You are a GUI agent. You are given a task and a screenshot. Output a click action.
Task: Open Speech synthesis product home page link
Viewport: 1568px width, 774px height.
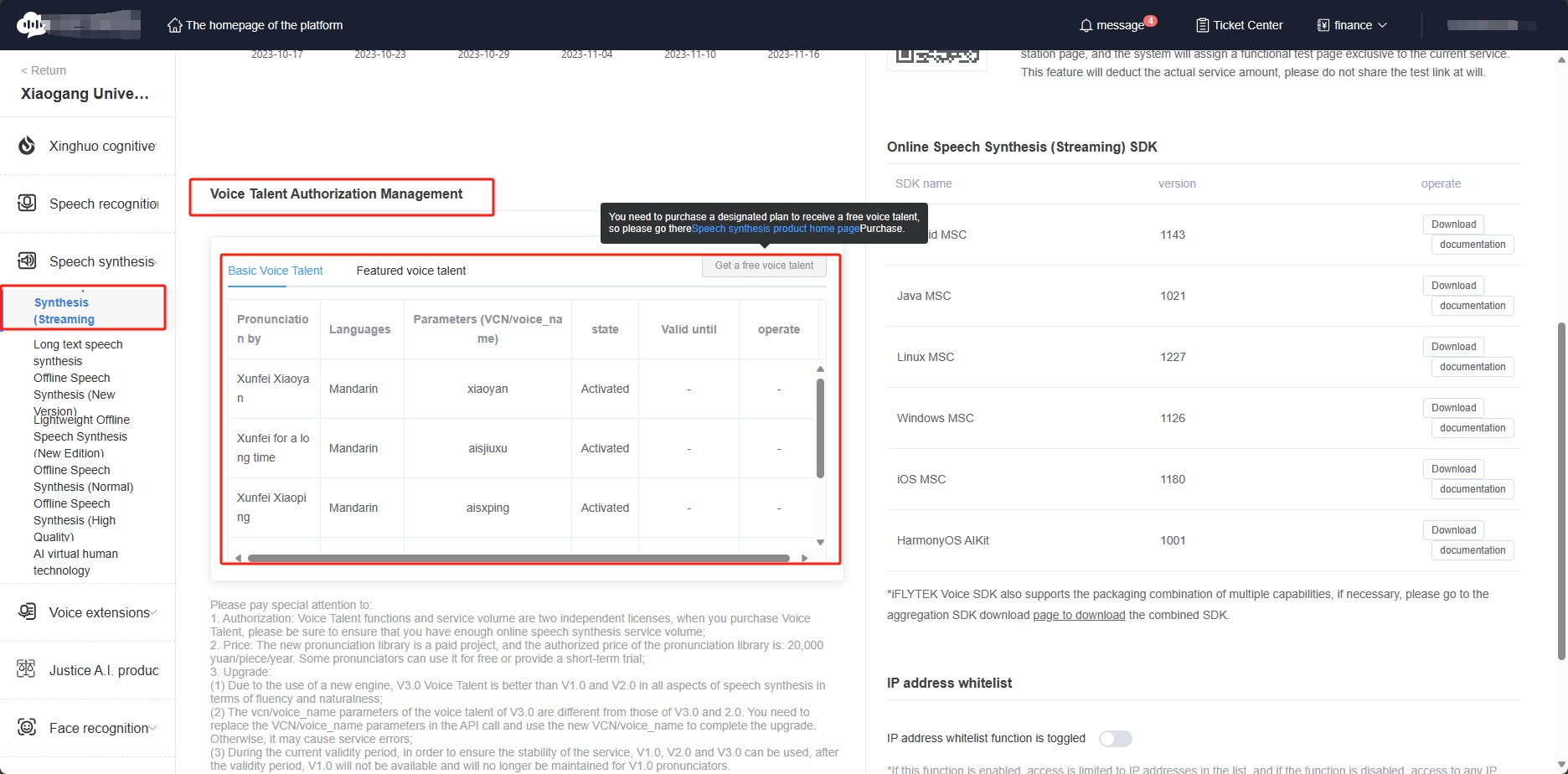776,229
